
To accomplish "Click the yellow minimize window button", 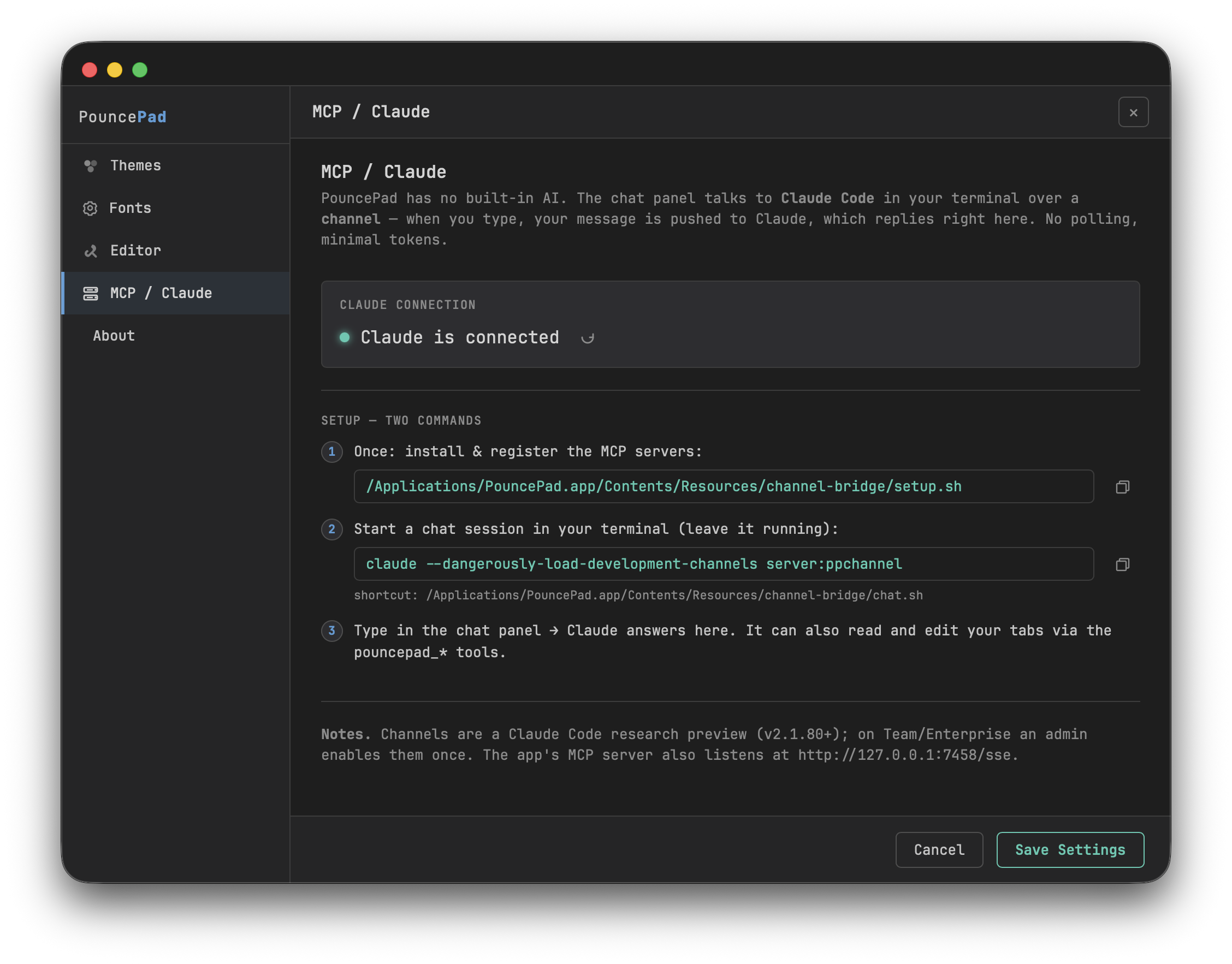I will click(115, 70).
